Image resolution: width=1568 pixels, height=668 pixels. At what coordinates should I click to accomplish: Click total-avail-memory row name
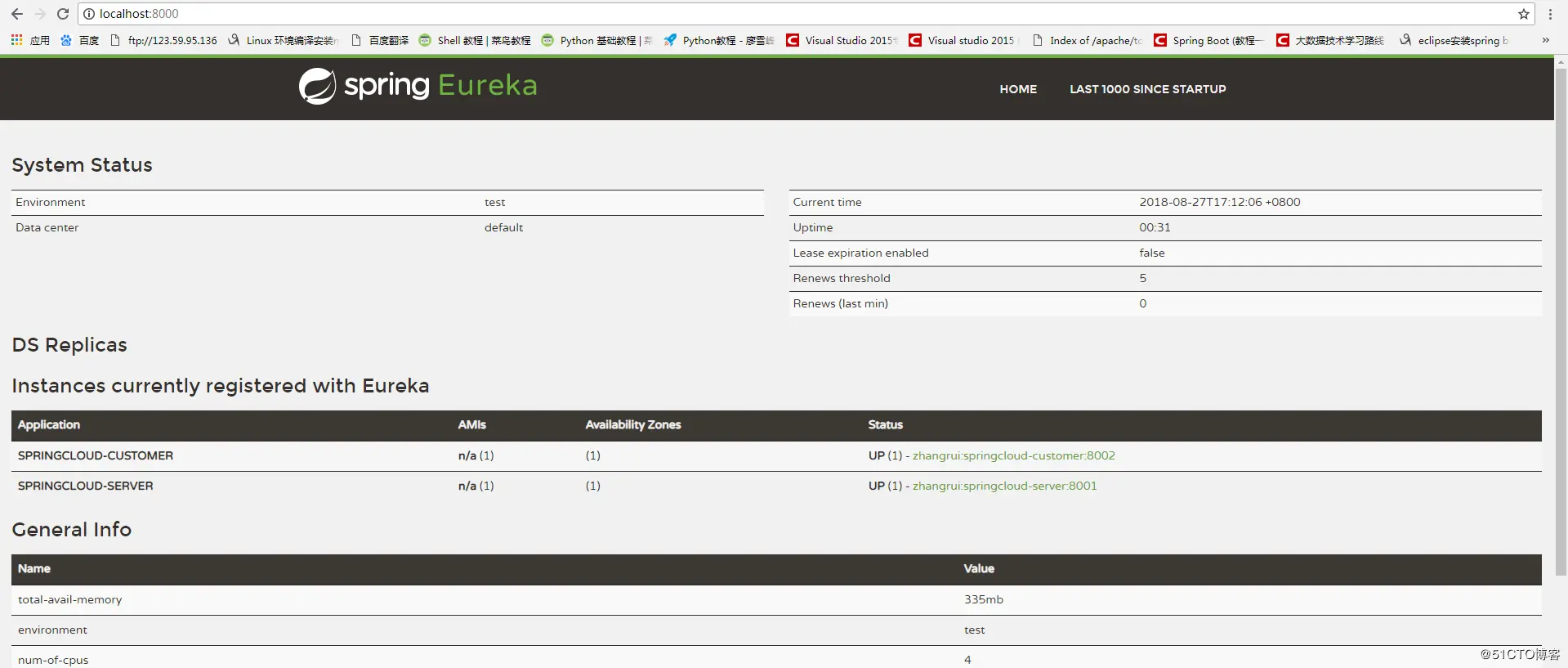(70, 599)
